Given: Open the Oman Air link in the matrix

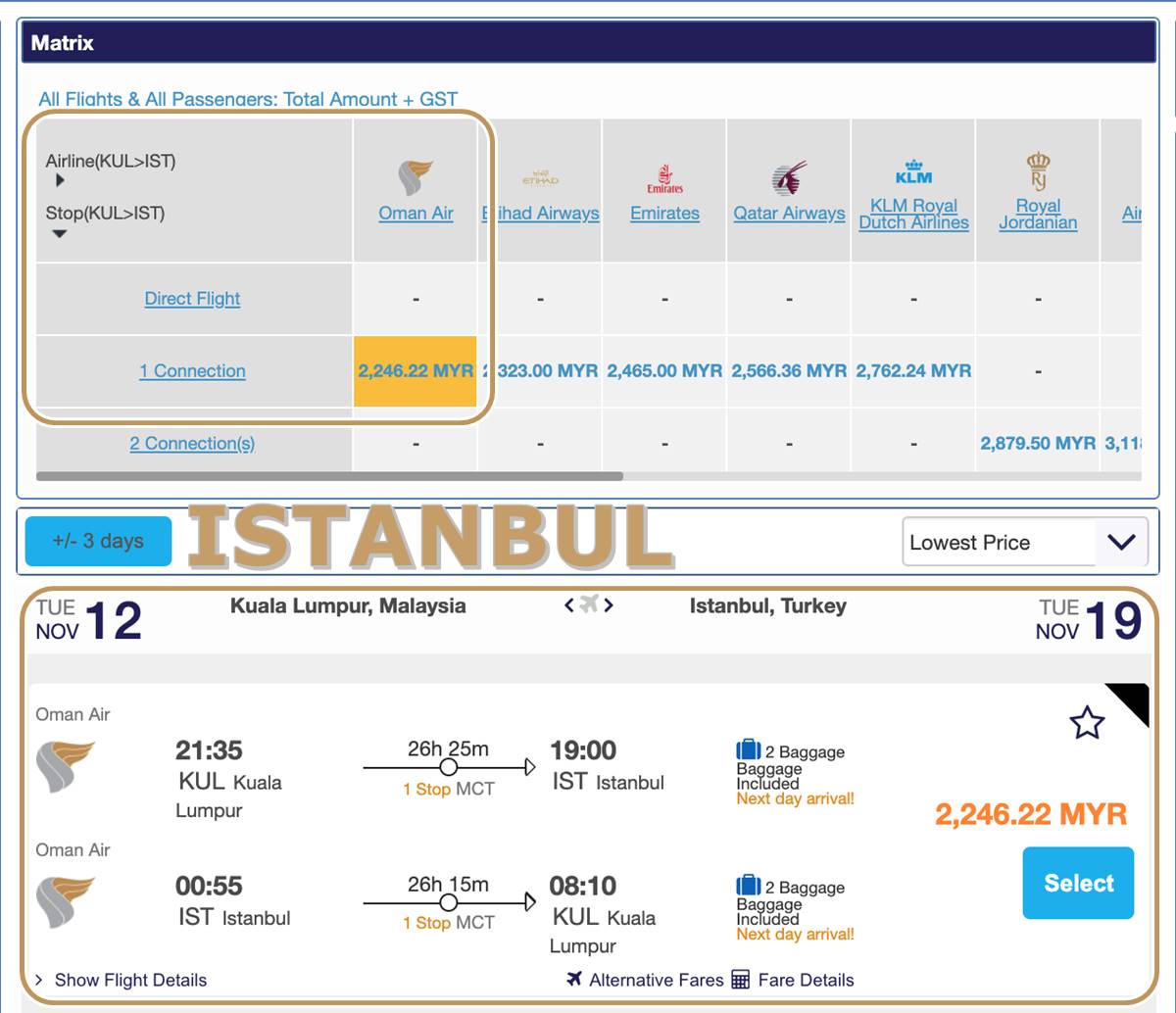Looking at the screenshot, I should pos(416,213).
